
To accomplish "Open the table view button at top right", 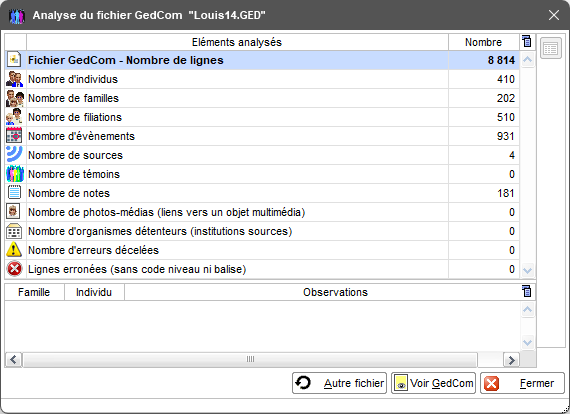I will click(x=551, y=48).
